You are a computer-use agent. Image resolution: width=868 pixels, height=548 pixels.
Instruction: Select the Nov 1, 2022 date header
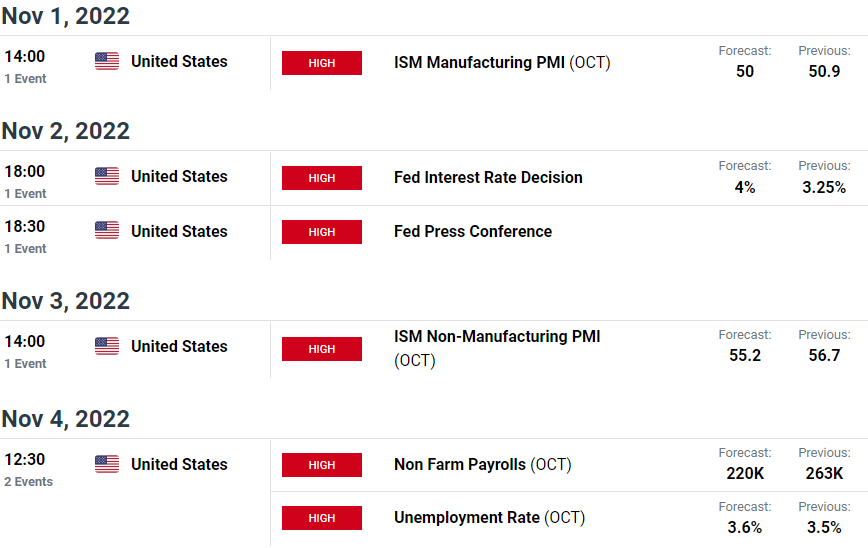point(65,16)
